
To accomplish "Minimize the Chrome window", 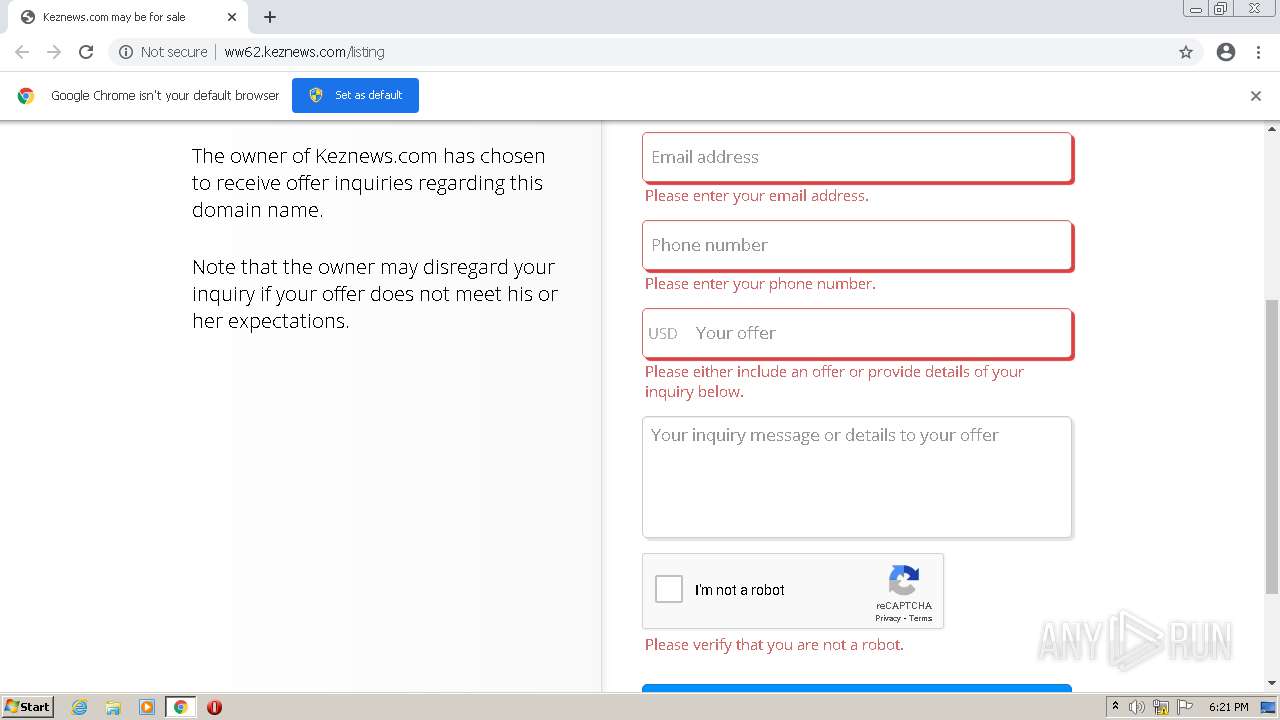I will click(1195, 9).
